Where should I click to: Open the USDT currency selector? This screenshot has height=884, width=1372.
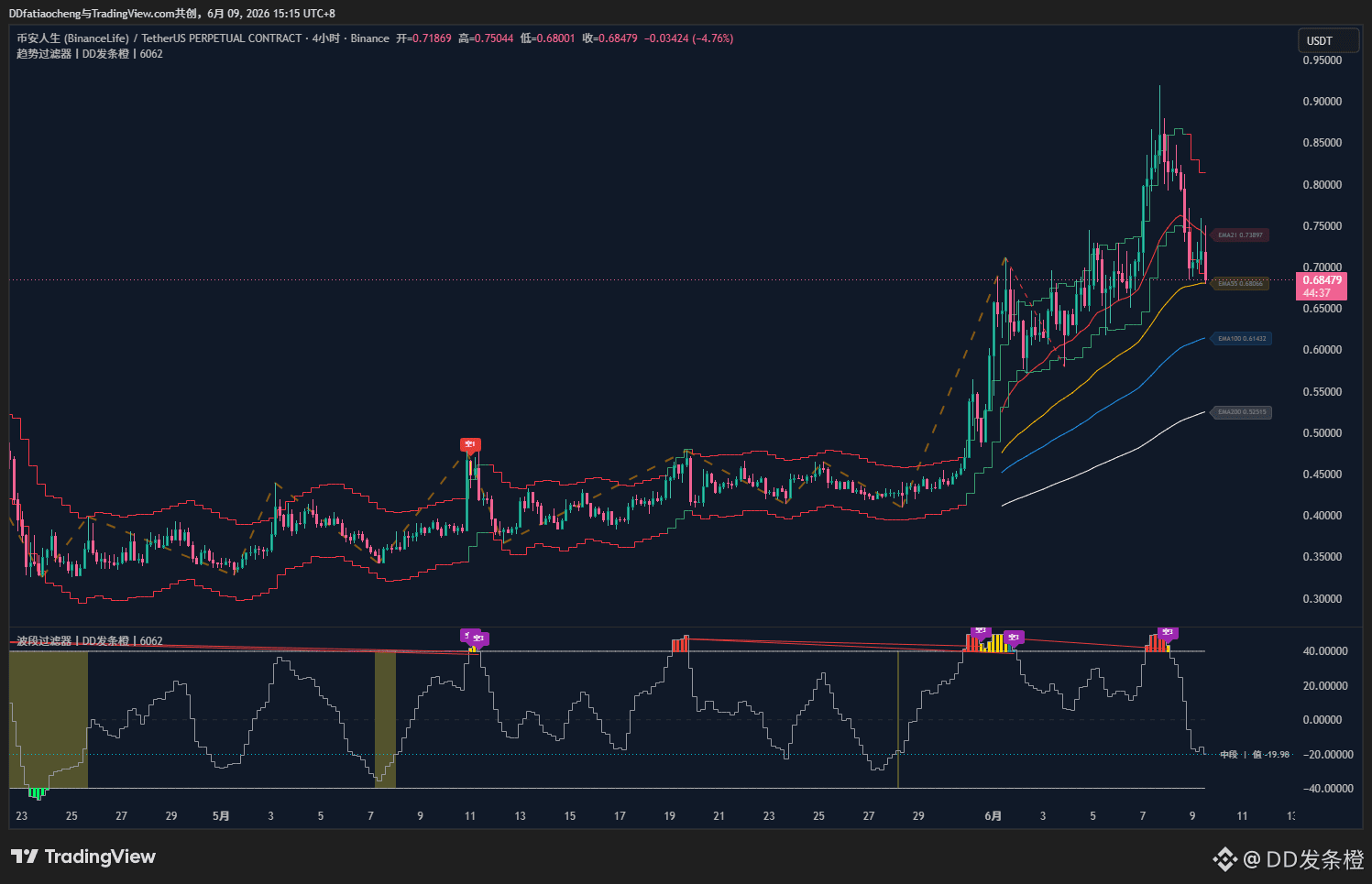1328,41
